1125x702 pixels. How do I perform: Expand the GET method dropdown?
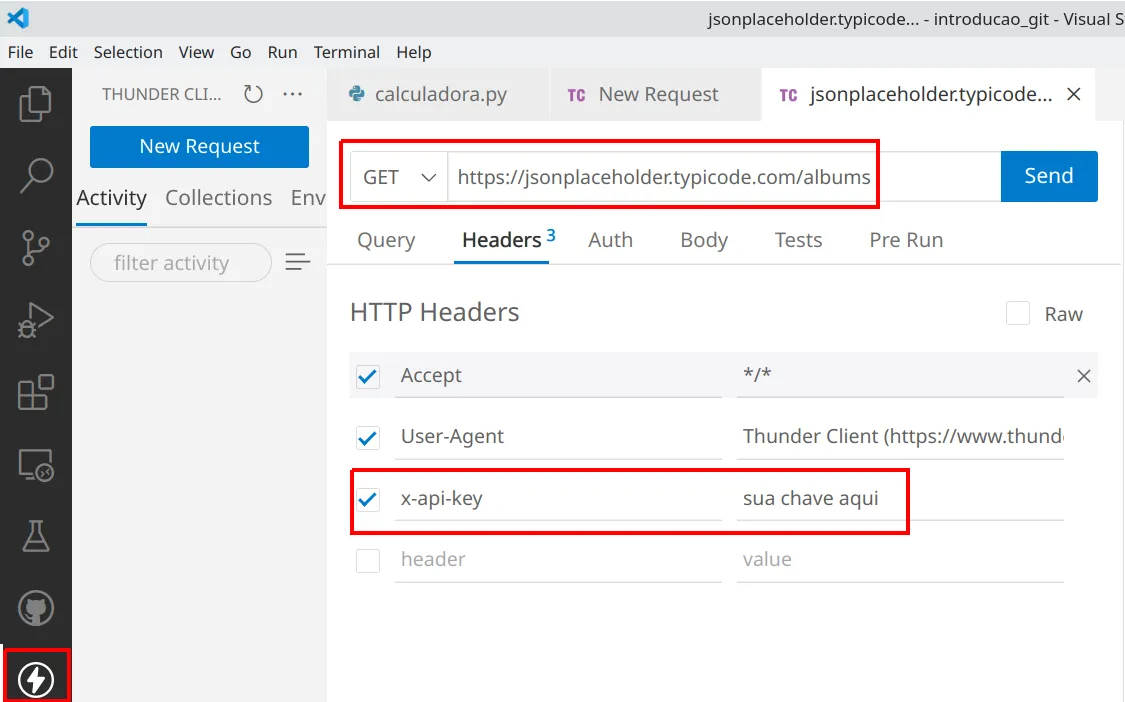[399, 177]
